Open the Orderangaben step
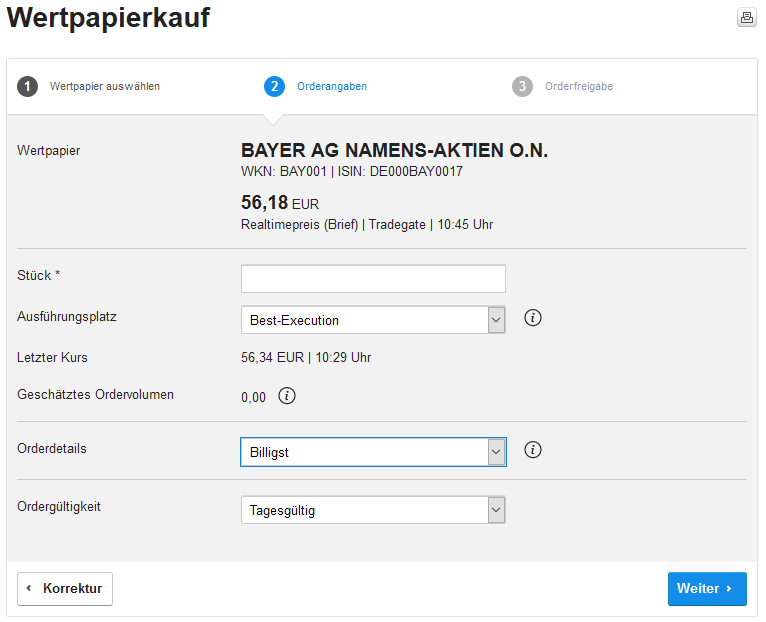 click(x=332, y=86)
